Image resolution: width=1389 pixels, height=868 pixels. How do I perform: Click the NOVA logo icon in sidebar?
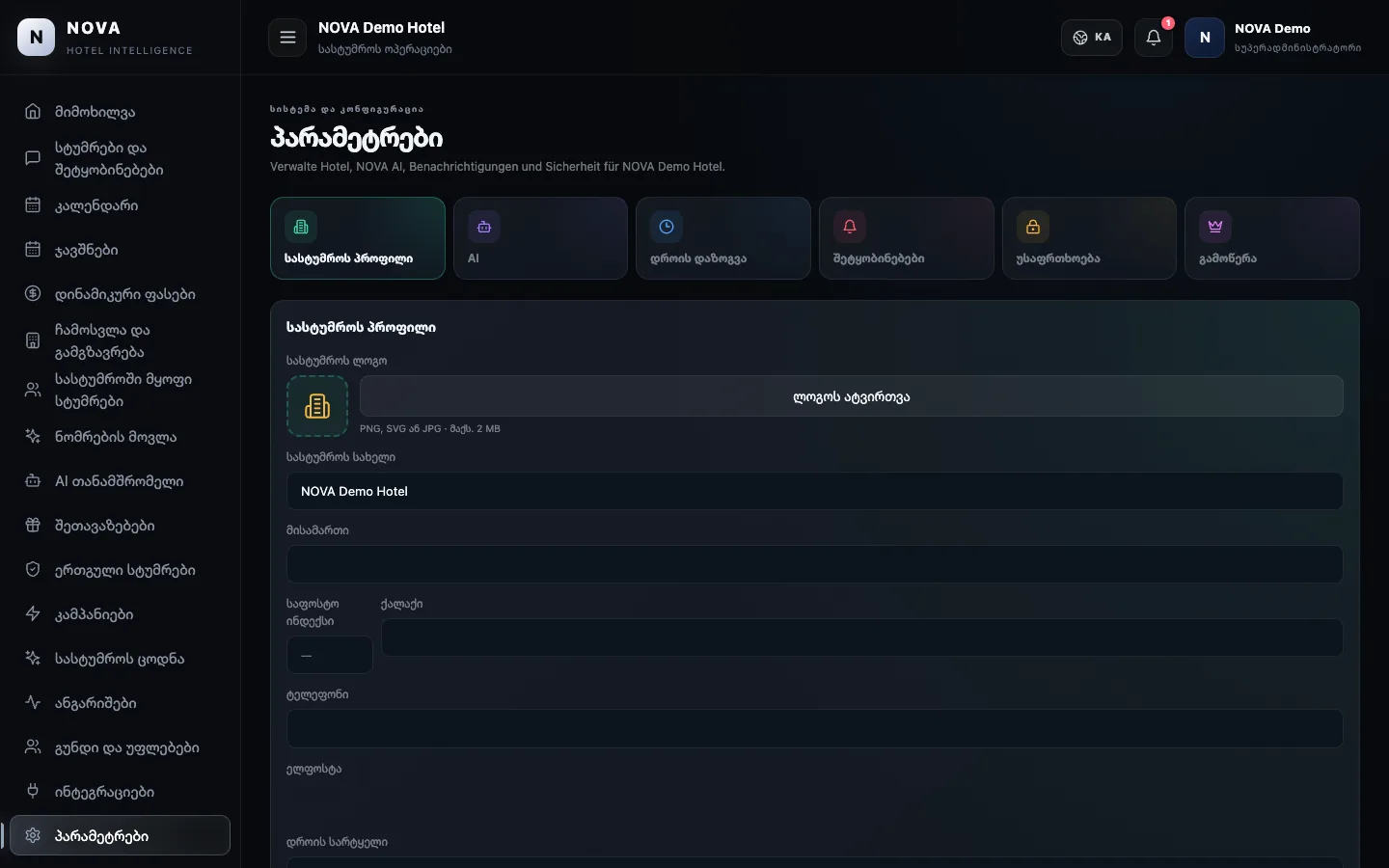(37, 38)
